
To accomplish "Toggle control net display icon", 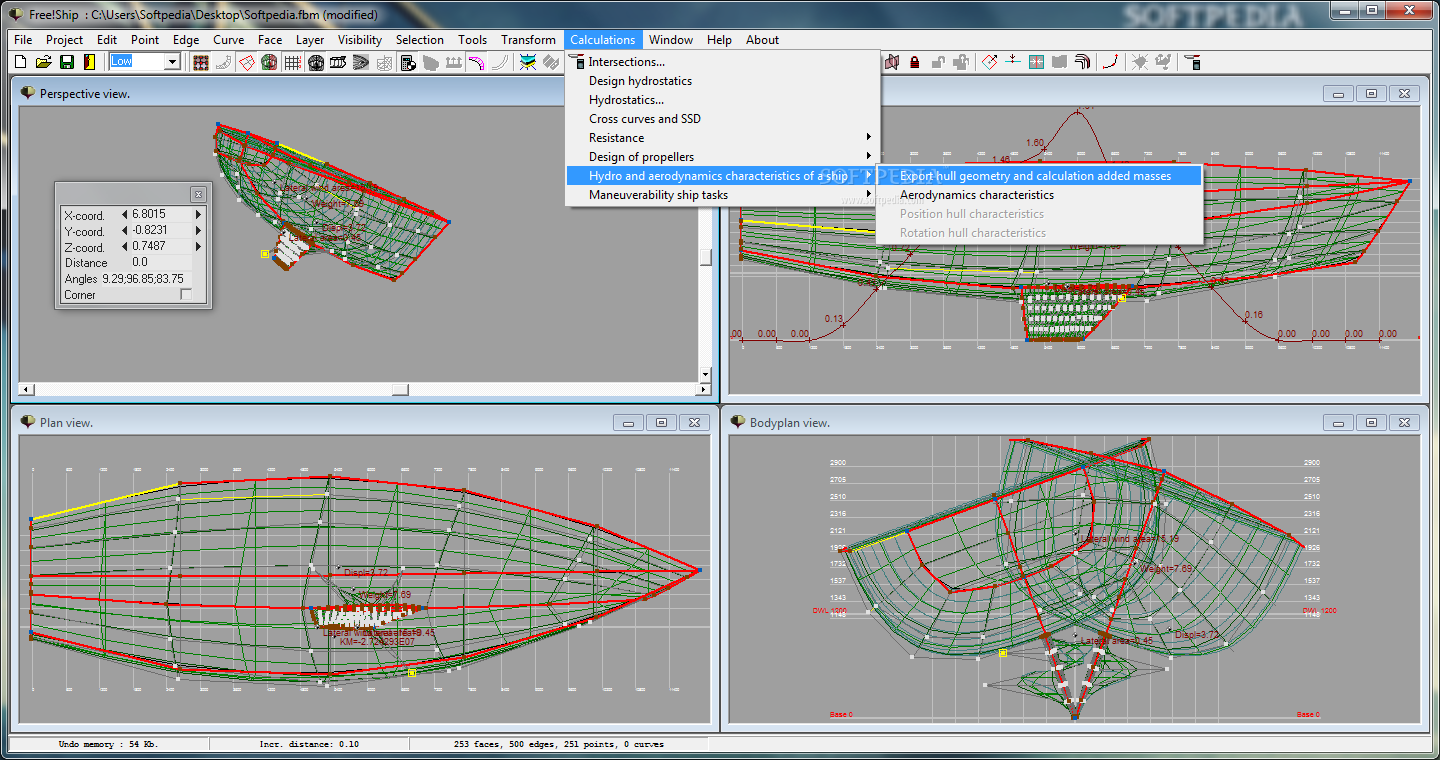I will coord(200,62).
